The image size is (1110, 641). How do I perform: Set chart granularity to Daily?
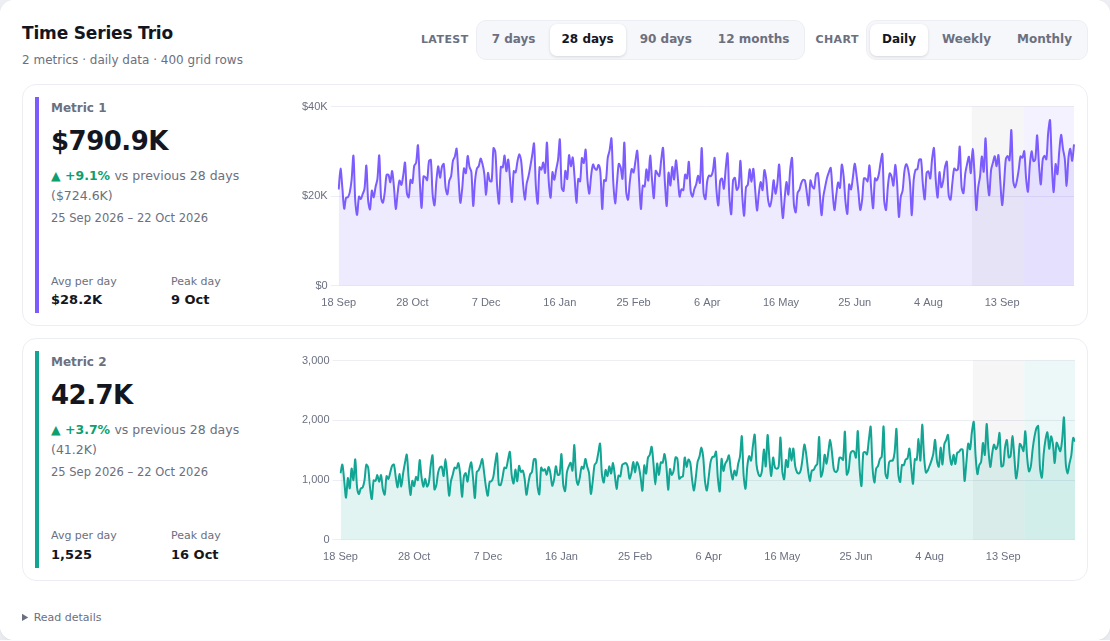pyautogui.click(x=898, y=39)
